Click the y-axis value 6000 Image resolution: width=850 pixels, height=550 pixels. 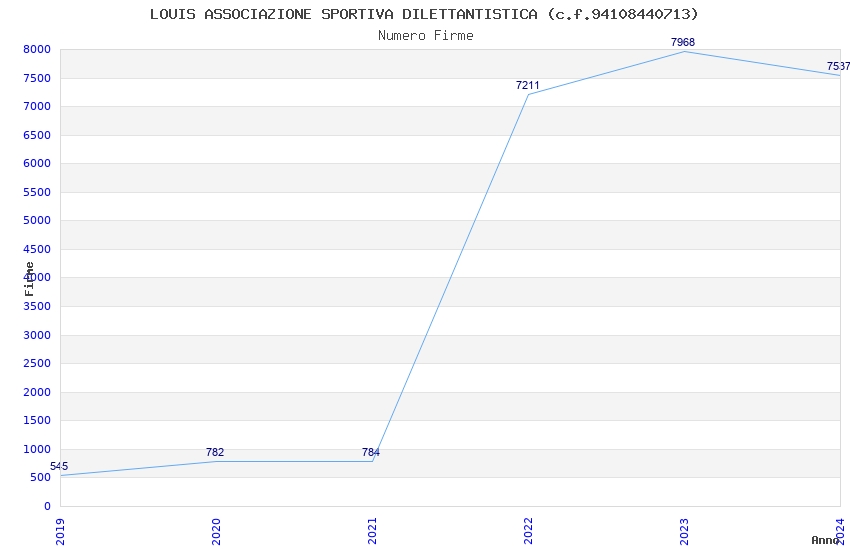pyautogui.click(x=37, y=164)
